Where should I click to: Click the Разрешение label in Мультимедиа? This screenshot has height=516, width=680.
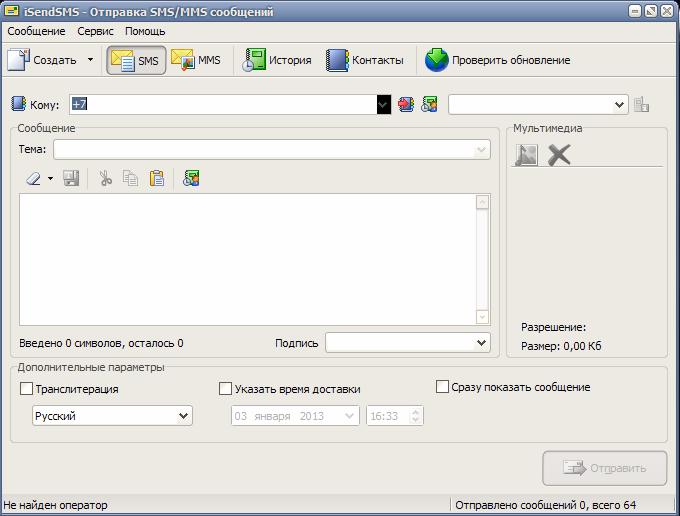pos(553,327)
